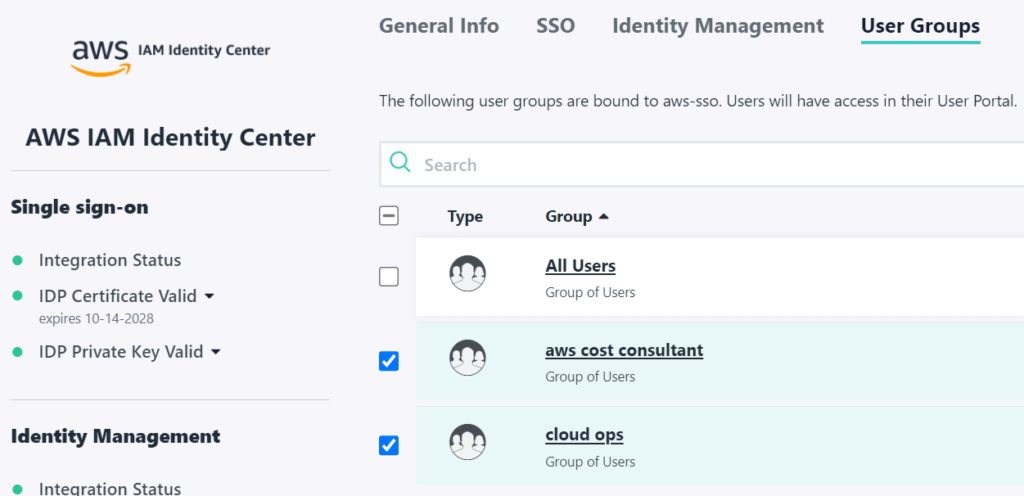The width and height of the screenshot is (1024, 496).
Task: Click the AWS IAM Identity Center title
Action: (x=170, y=138)
